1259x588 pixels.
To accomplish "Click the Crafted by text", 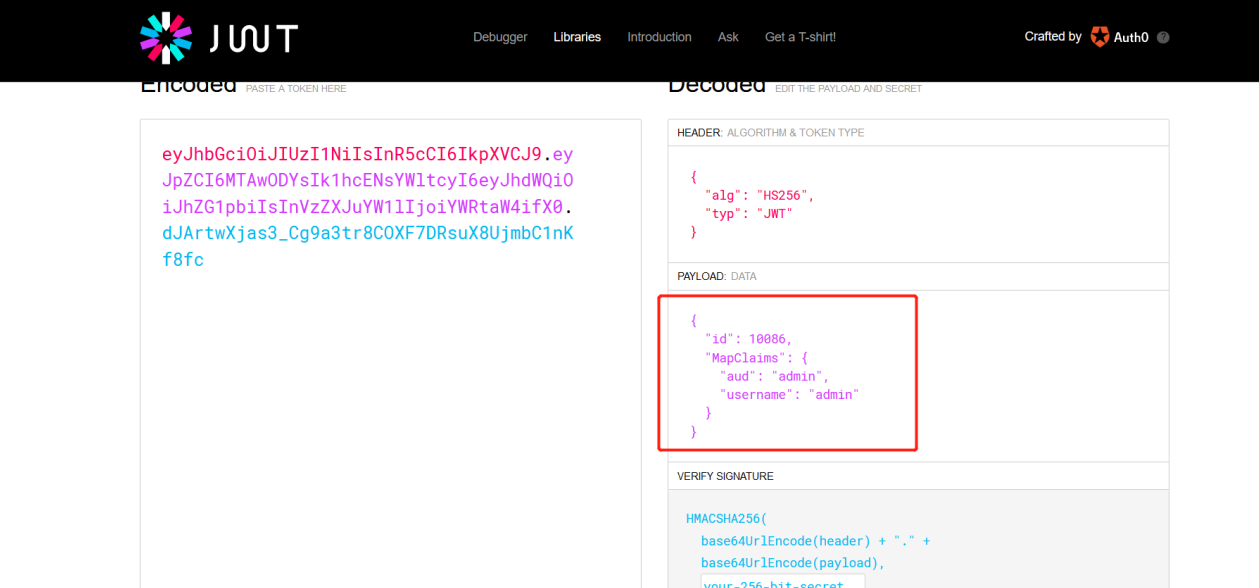I will click(x=1053, y=36).
